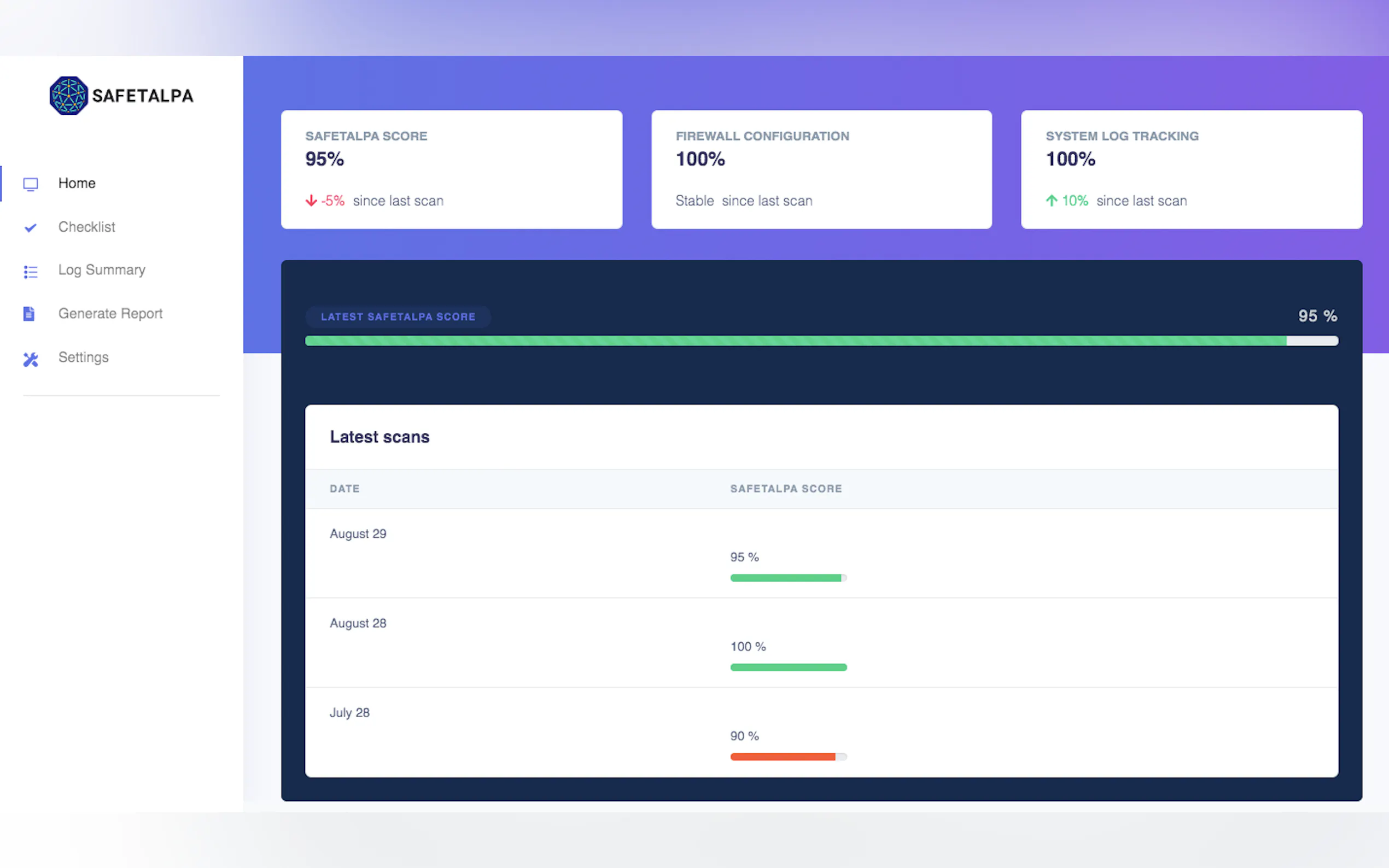Screen dimensions: 1389x868
Task: Go to Log Summary page
Action: tap(102, 270)
